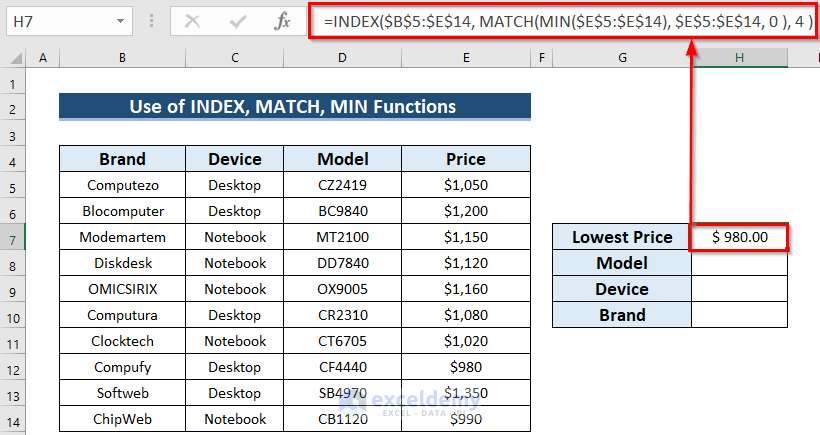
Task: Click the empty cell beside Device label
Action: click(x=739, y=289)
